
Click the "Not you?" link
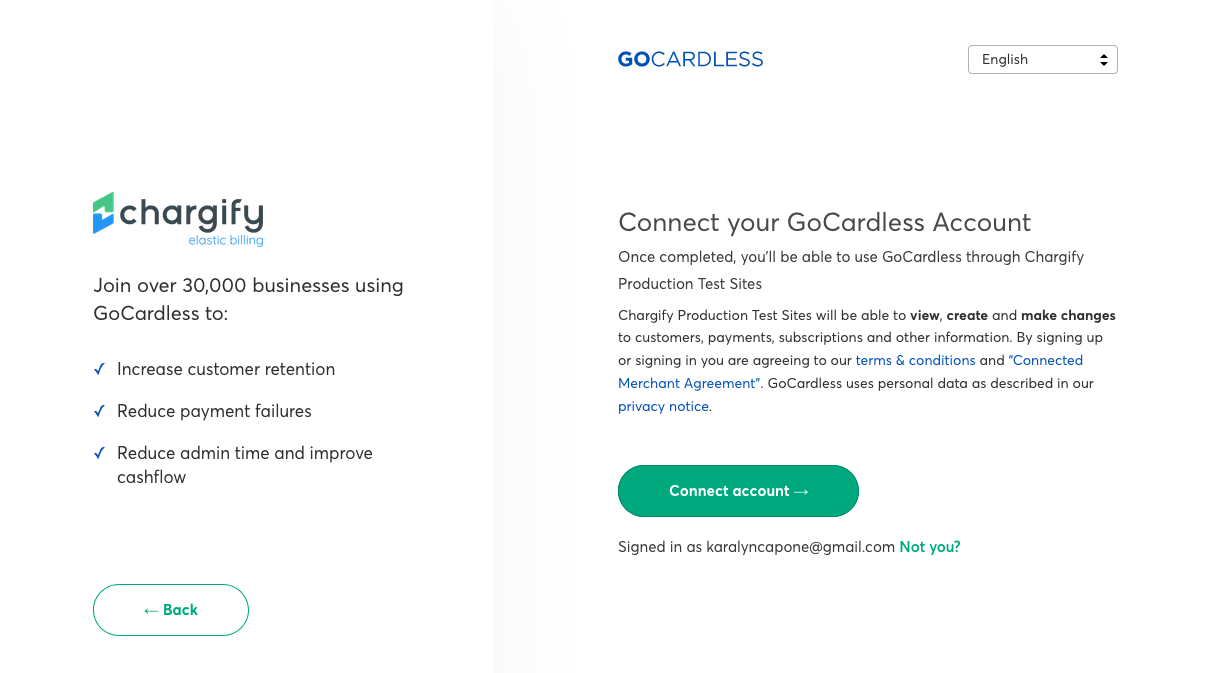click(x=929, y=547)
